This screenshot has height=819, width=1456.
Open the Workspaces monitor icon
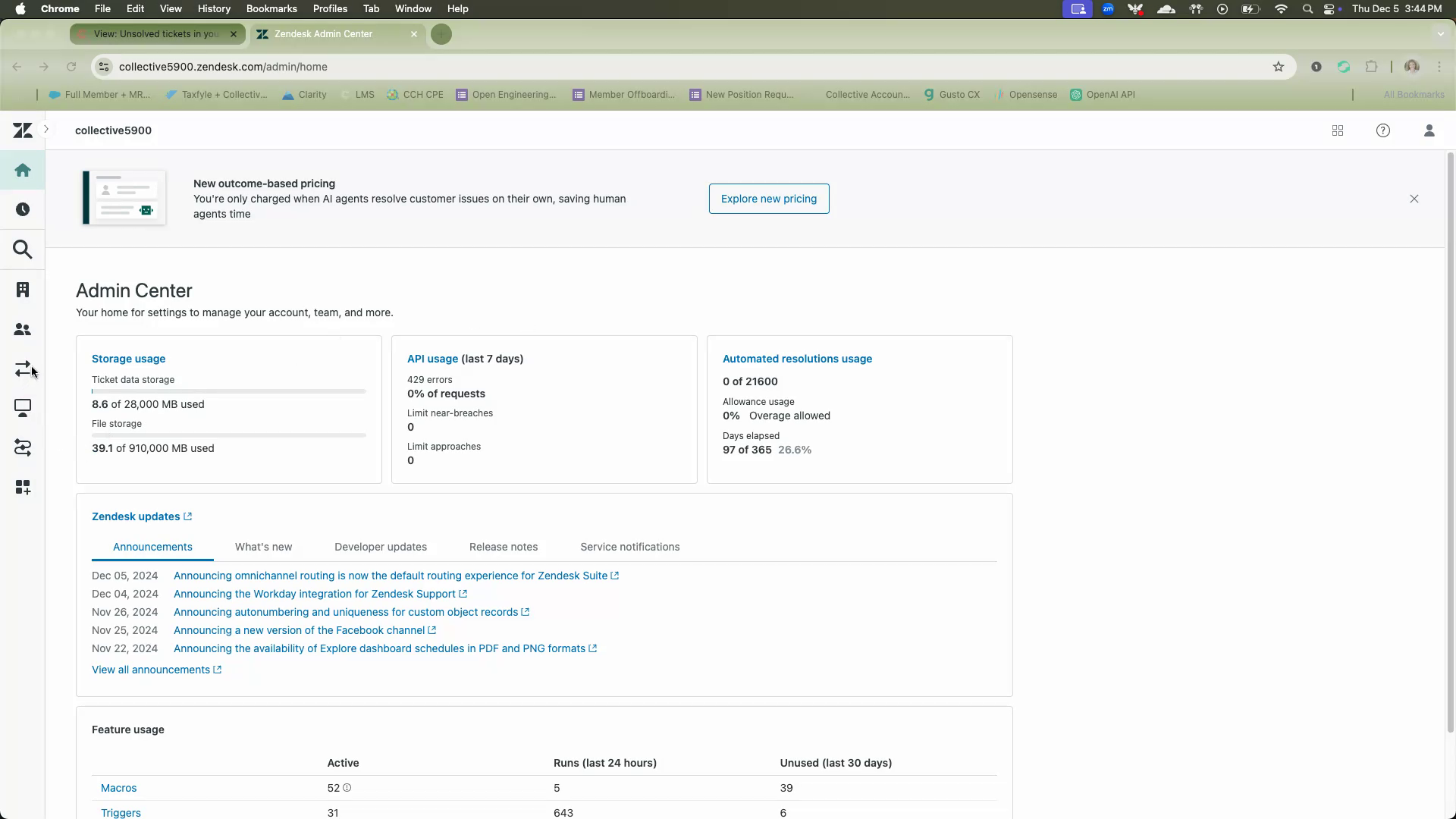point(23,408)
